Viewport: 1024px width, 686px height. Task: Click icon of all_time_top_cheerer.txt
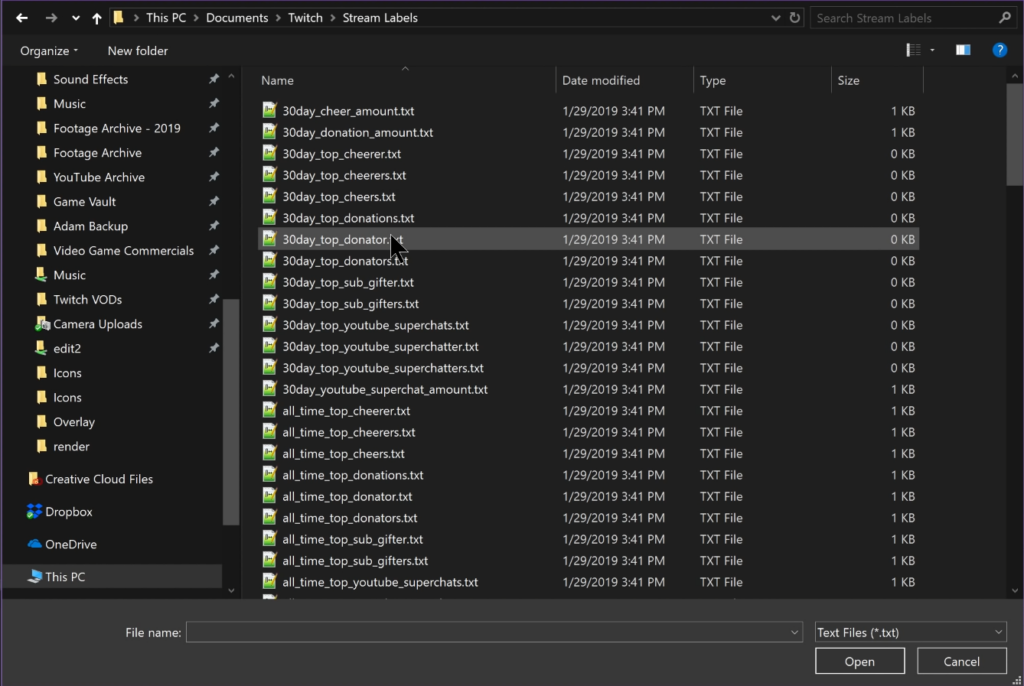coord(269,410)
